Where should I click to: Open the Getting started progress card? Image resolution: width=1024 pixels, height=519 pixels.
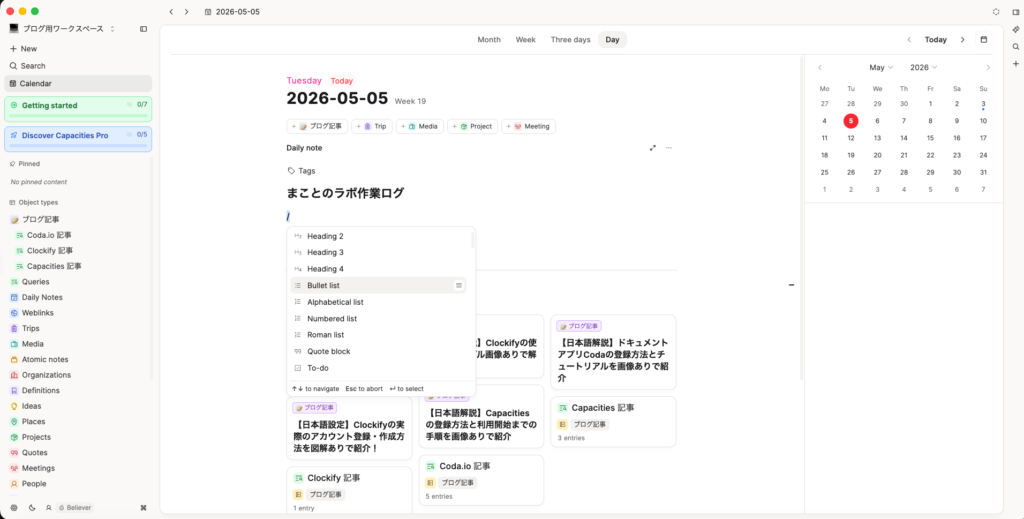coord(78,109)
